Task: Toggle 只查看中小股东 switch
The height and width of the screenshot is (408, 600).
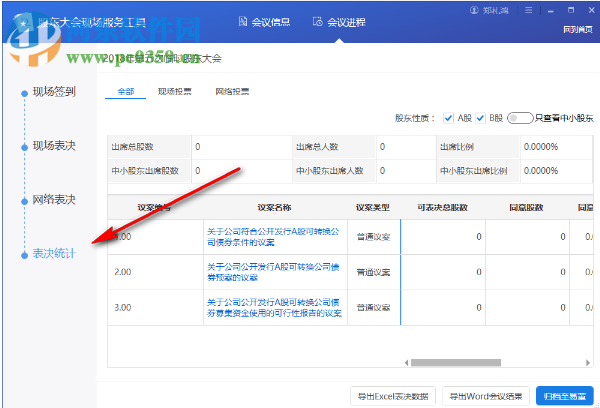Action: [520, 118]
